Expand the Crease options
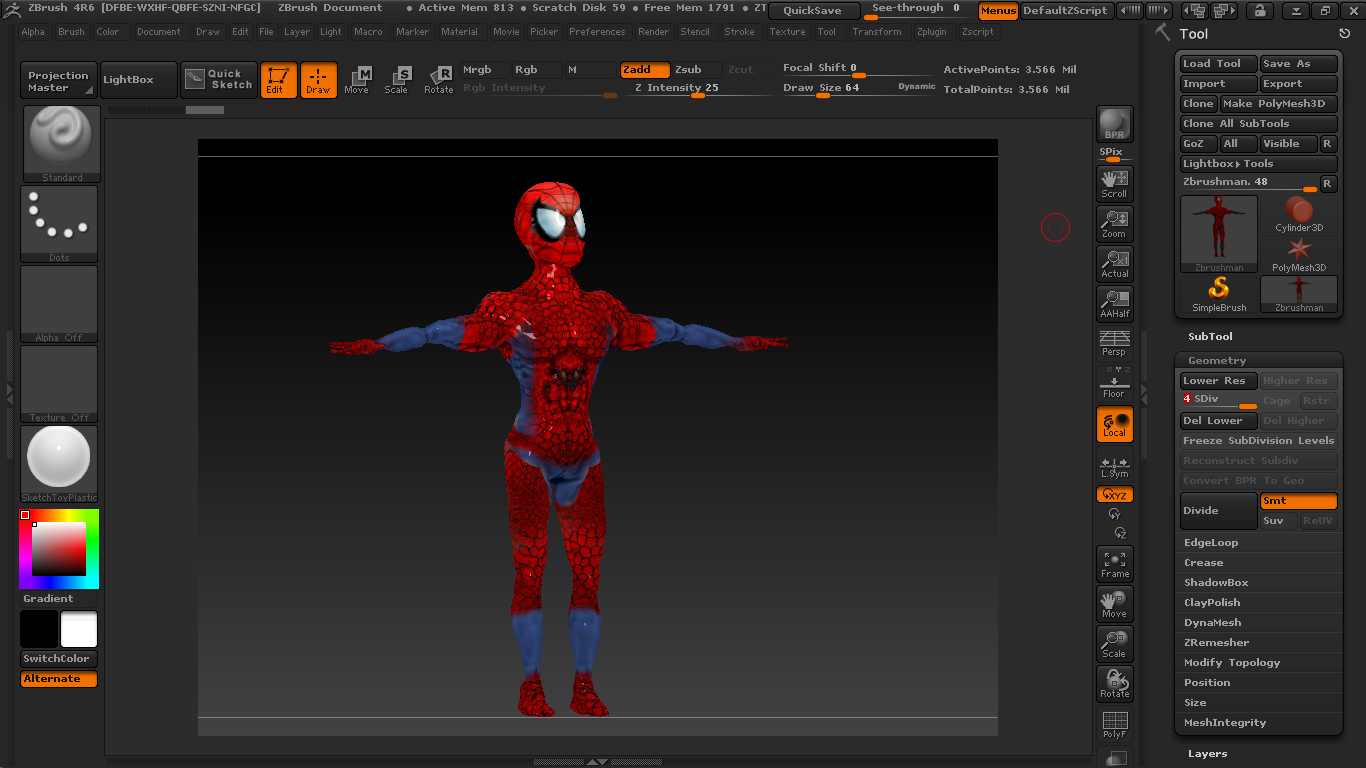 pyautogui.click(x=1204, y=563)
